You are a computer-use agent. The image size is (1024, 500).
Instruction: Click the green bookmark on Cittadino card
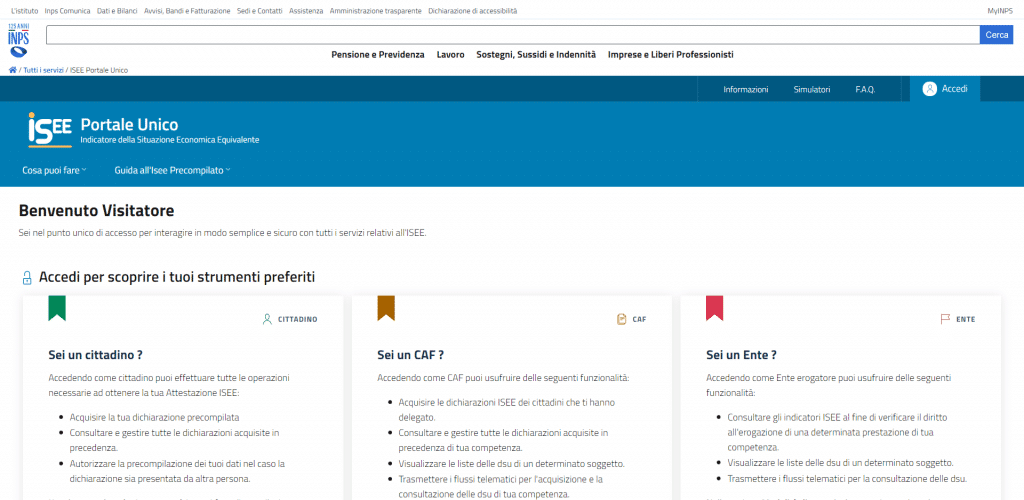(57, 308)
